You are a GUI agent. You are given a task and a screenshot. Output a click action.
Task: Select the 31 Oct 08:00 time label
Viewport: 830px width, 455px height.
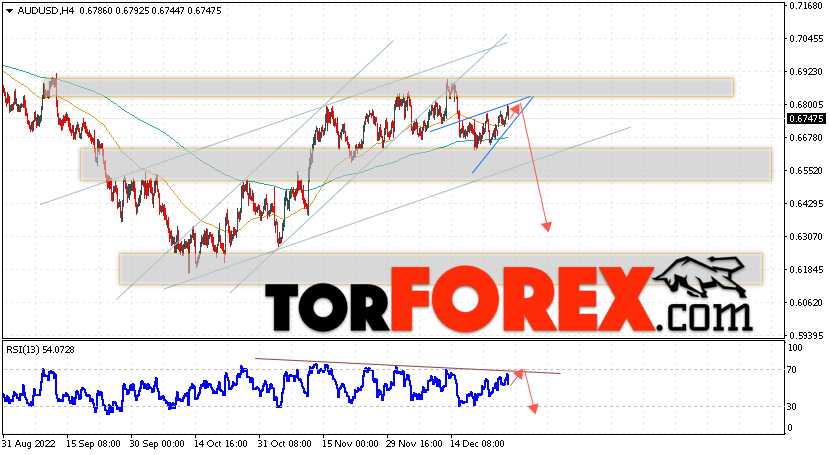(x=285, y=443)
